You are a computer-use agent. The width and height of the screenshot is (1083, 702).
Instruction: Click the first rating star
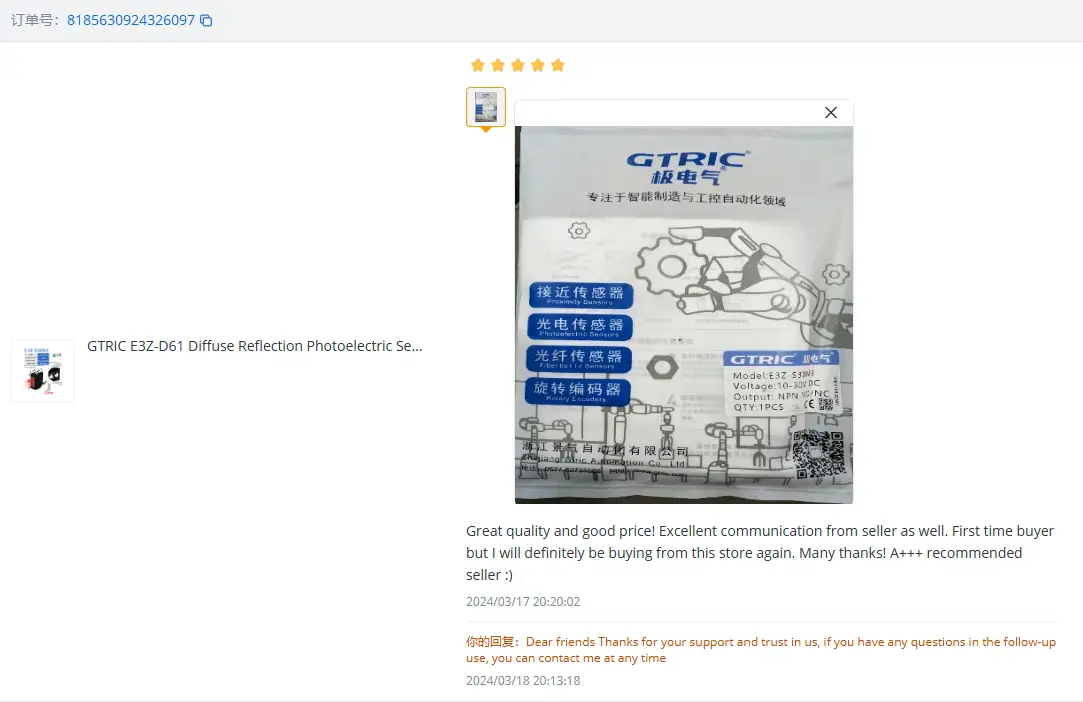pyautogui.click(x=478, y=65)
